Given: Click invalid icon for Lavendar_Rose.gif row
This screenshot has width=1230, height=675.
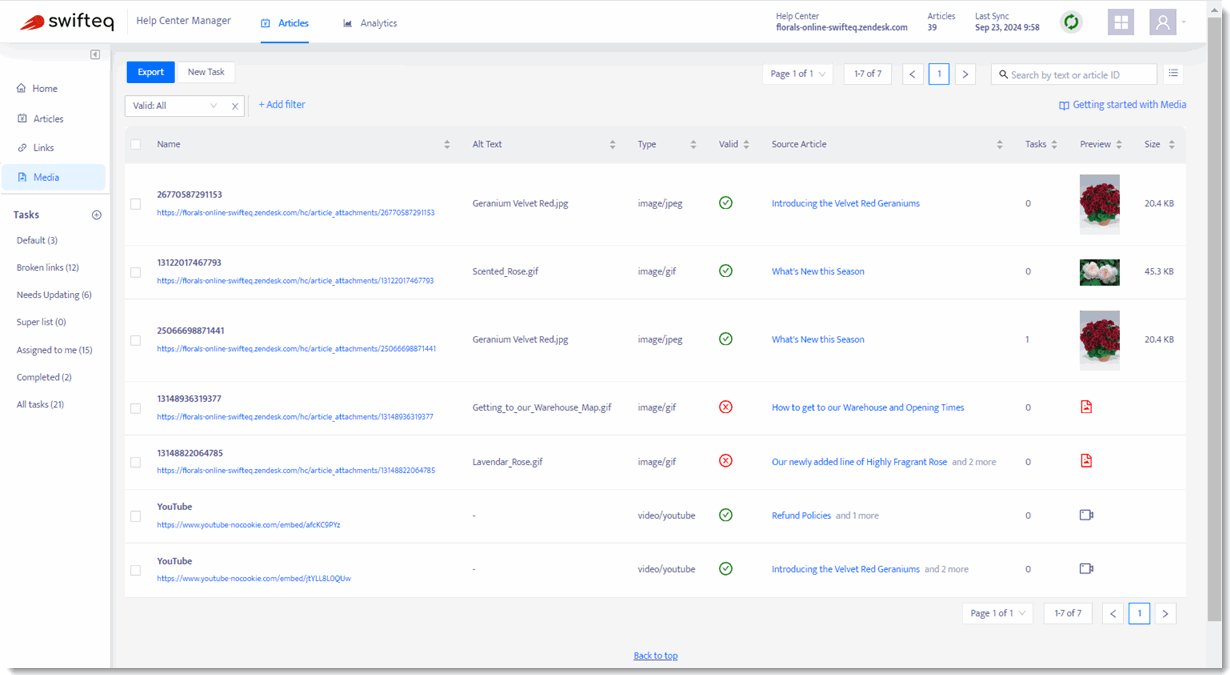Looking at the screenshot, I should pyautogui.click(x=726, y=461).
